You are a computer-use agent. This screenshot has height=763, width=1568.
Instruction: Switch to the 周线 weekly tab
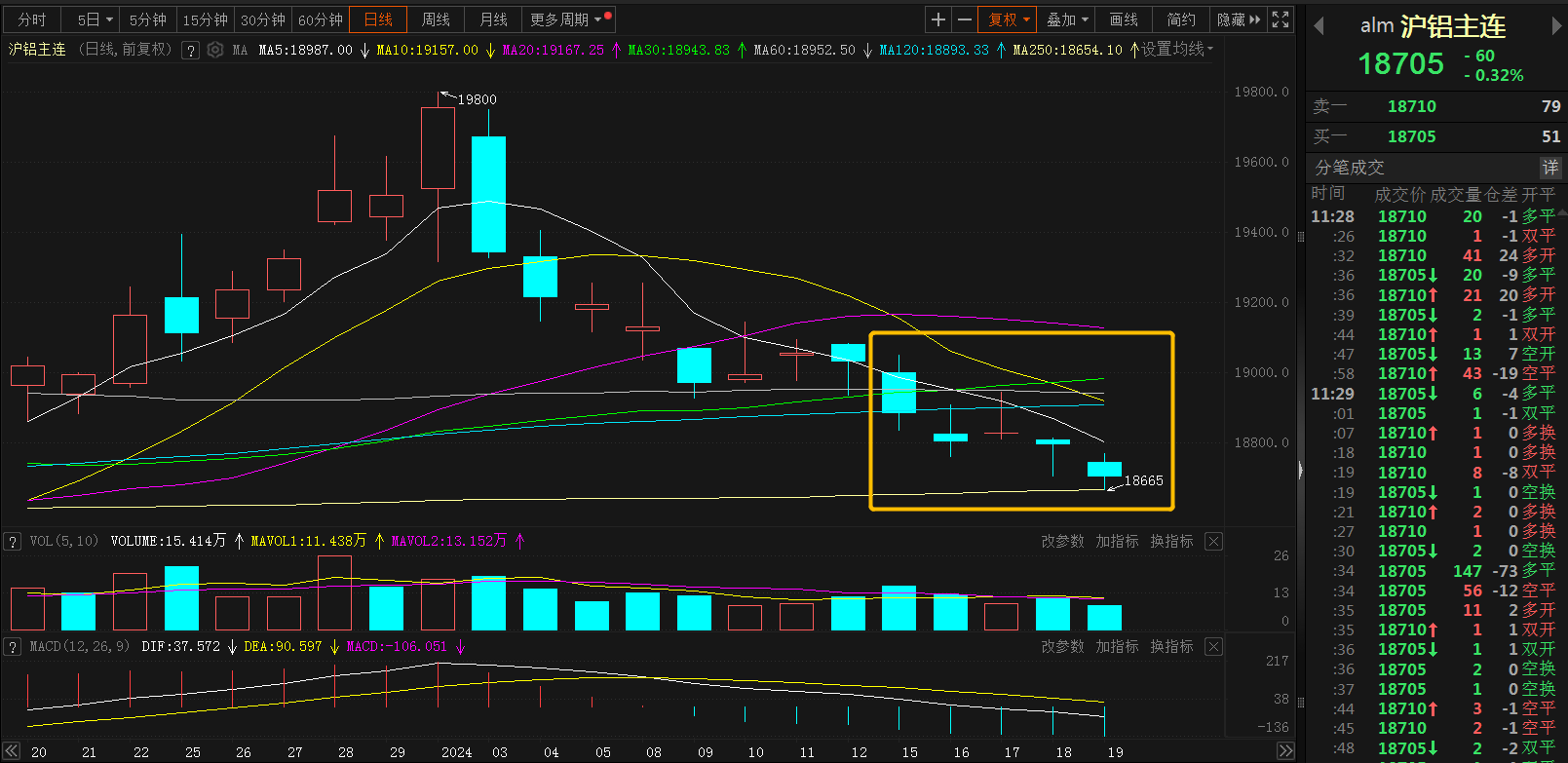click(x=436, y=19)
